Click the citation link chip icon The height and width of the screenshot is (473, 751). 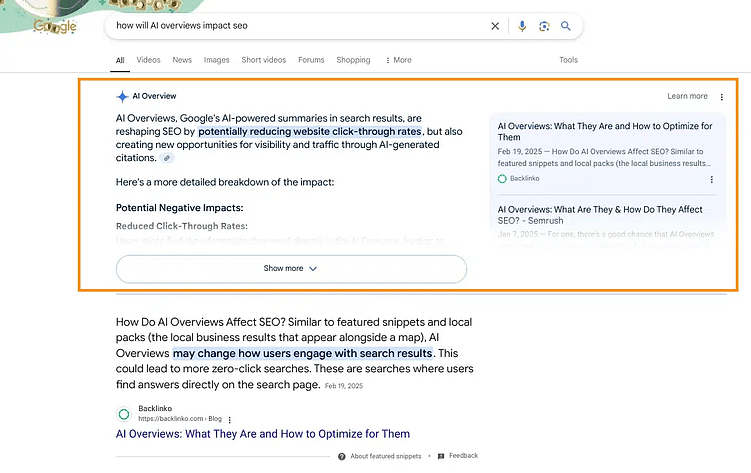167,158
